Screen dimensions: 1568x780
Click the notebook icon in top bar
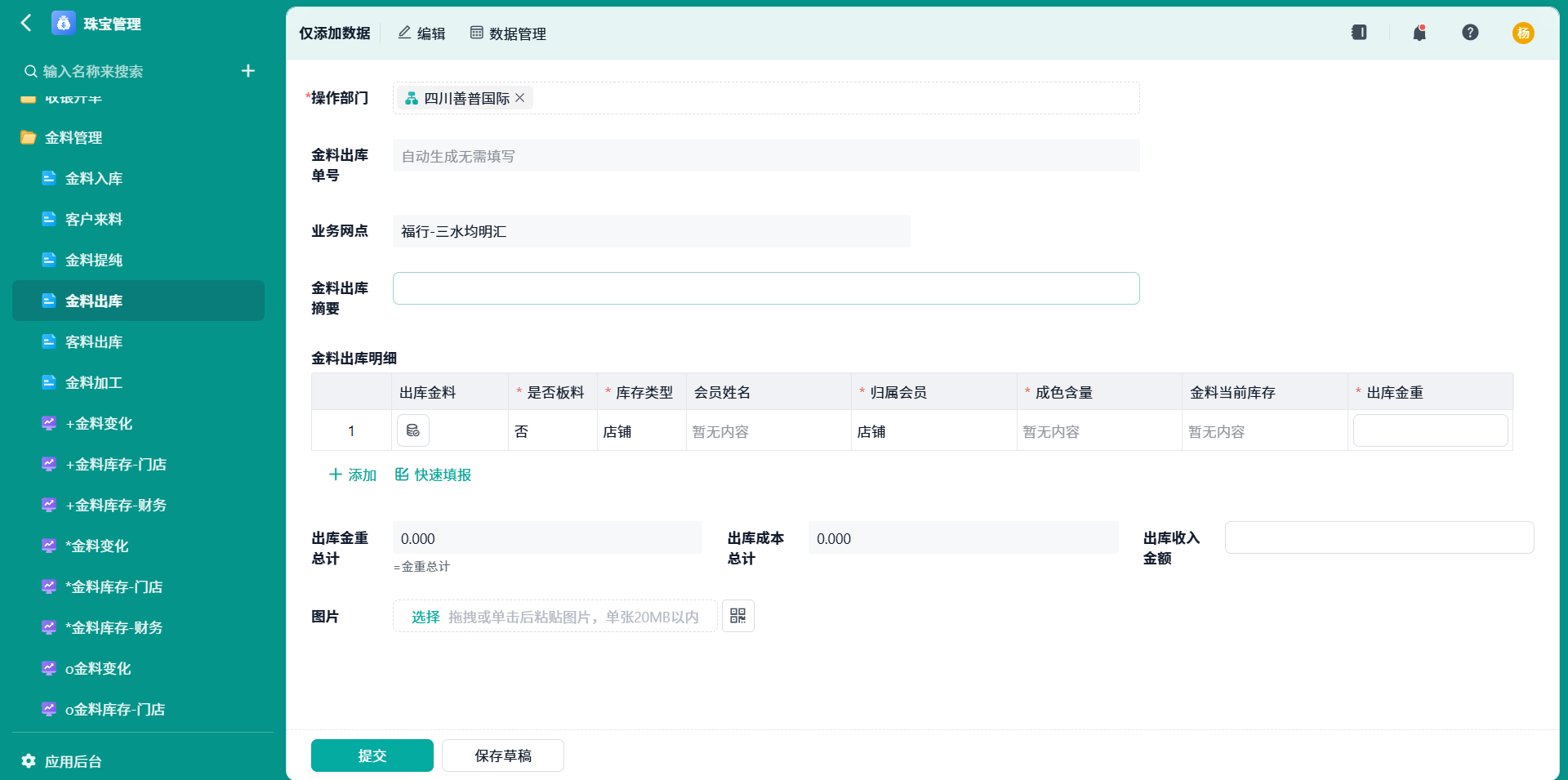(x=1359, y=33)
